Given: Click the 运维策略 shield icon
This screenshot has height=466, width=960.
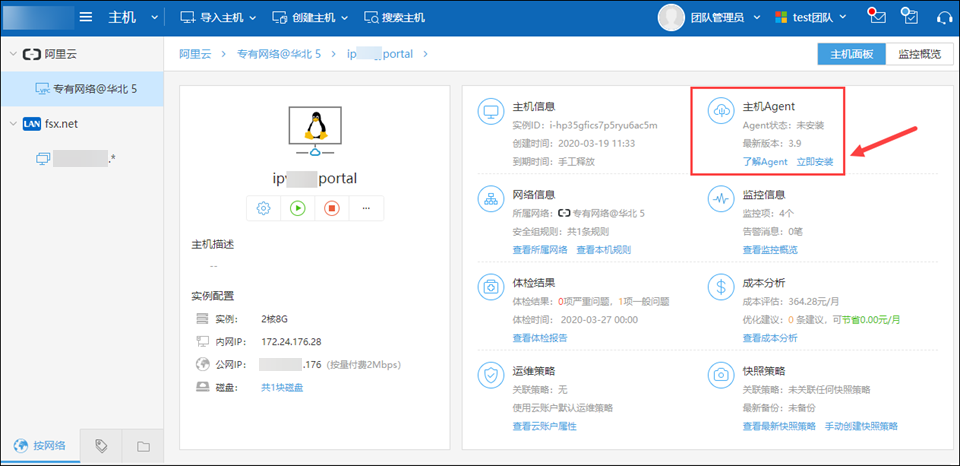Looking at the screenshot, I should pos(491,375).
